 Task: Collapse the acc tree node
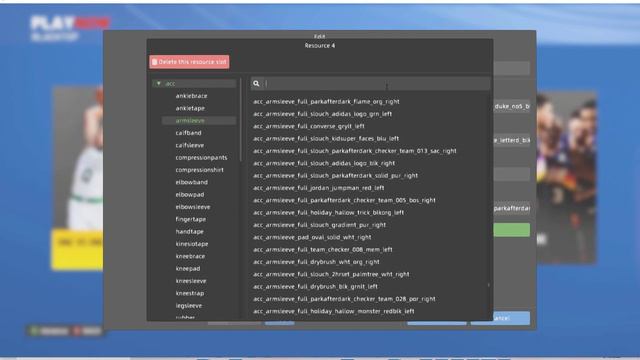click(x=159, y=83)
